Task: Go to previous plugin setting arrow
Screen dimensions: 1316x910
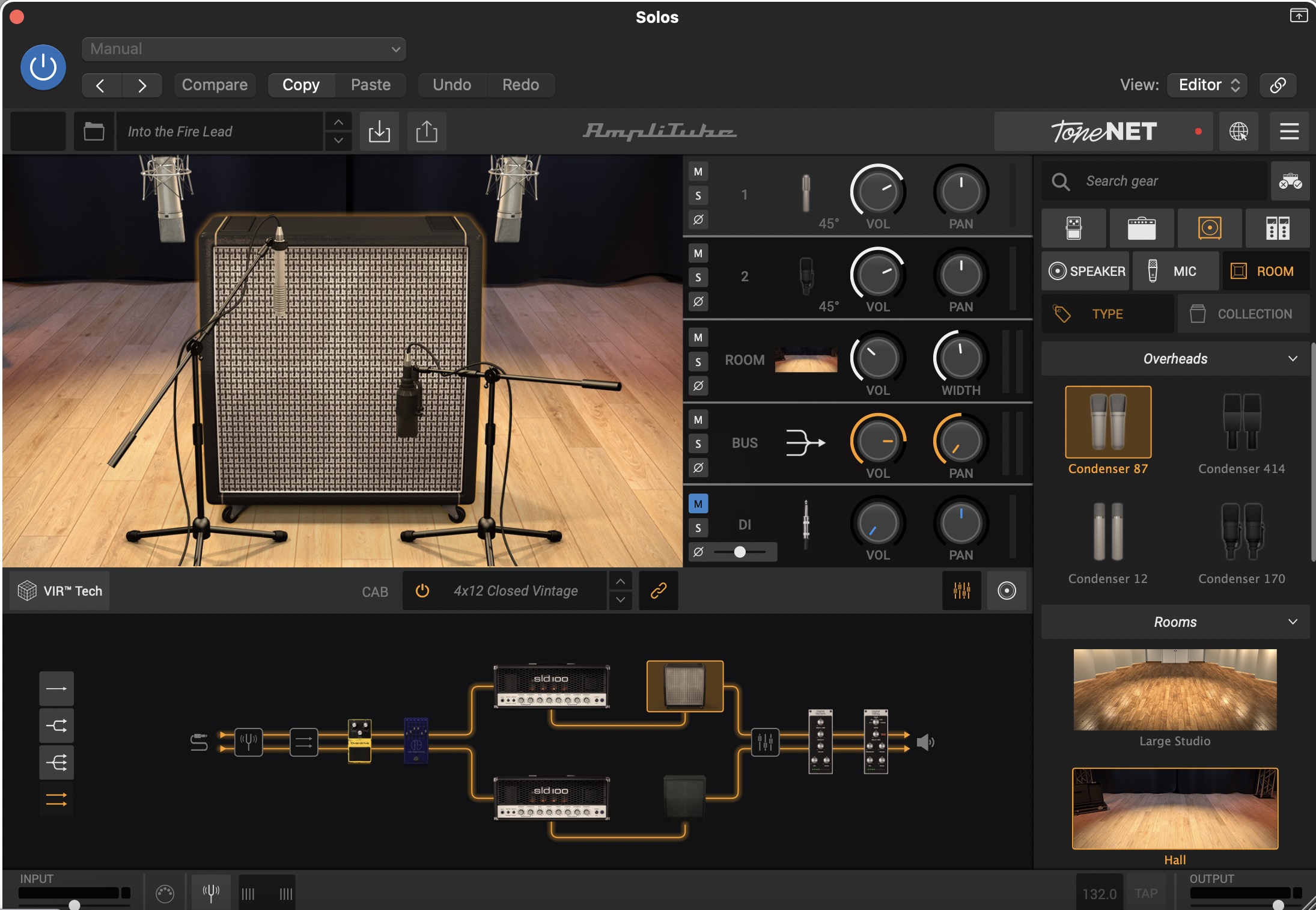Action: [101, 85]
